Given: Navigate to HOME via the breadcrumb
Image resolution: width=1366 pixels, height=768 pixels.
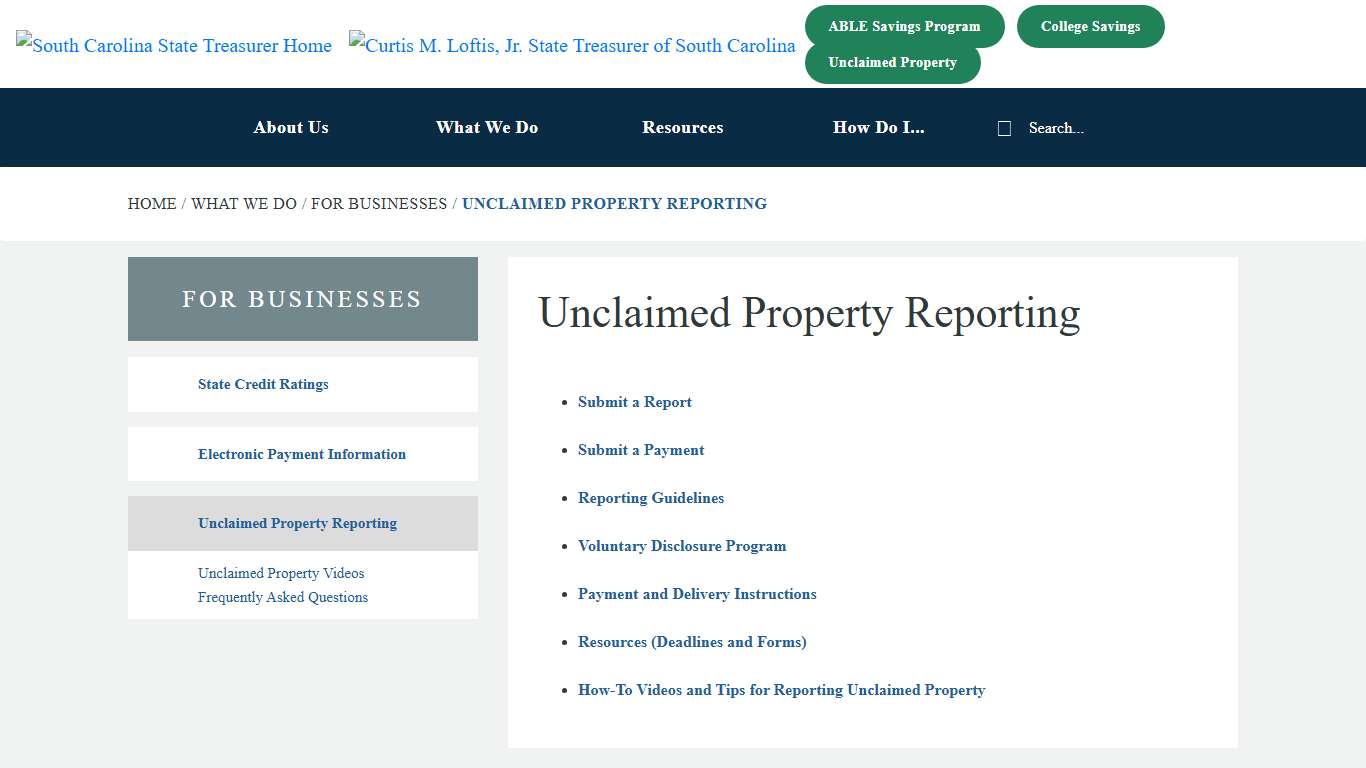Looking at the screenshot, I should 152,203.
